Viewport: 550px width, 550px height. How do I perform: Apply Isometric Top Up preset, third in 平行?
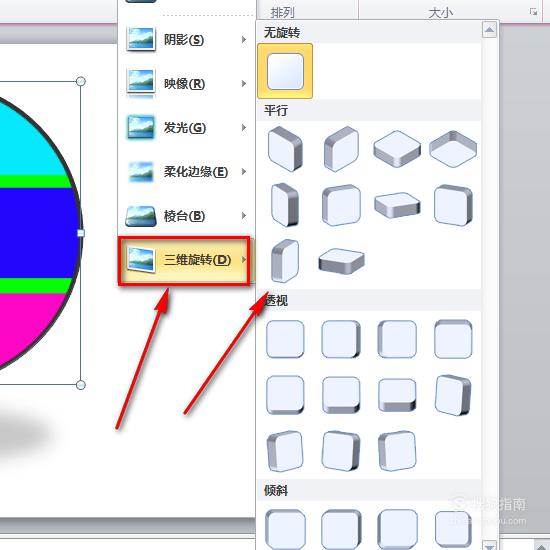point(397,149)
